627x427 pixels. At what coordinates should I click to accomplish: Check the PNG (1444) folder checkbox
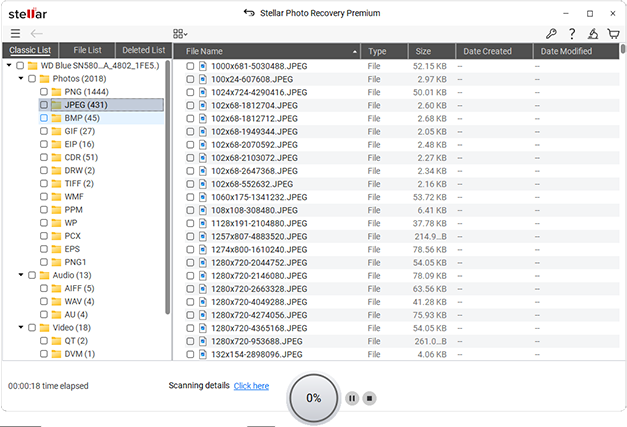pos(44,92)
